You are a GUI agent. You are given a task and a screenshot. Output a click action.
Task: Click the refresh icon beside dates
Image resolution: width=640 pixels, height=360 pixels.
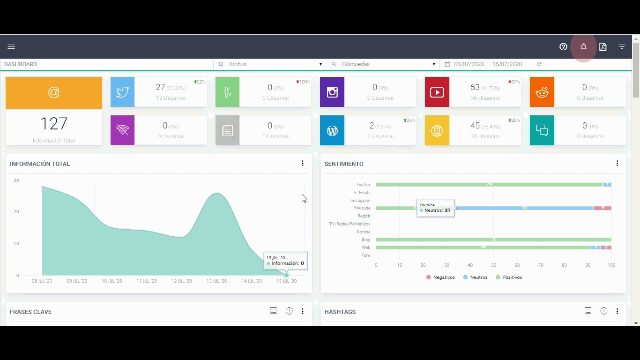pos(539,64)
